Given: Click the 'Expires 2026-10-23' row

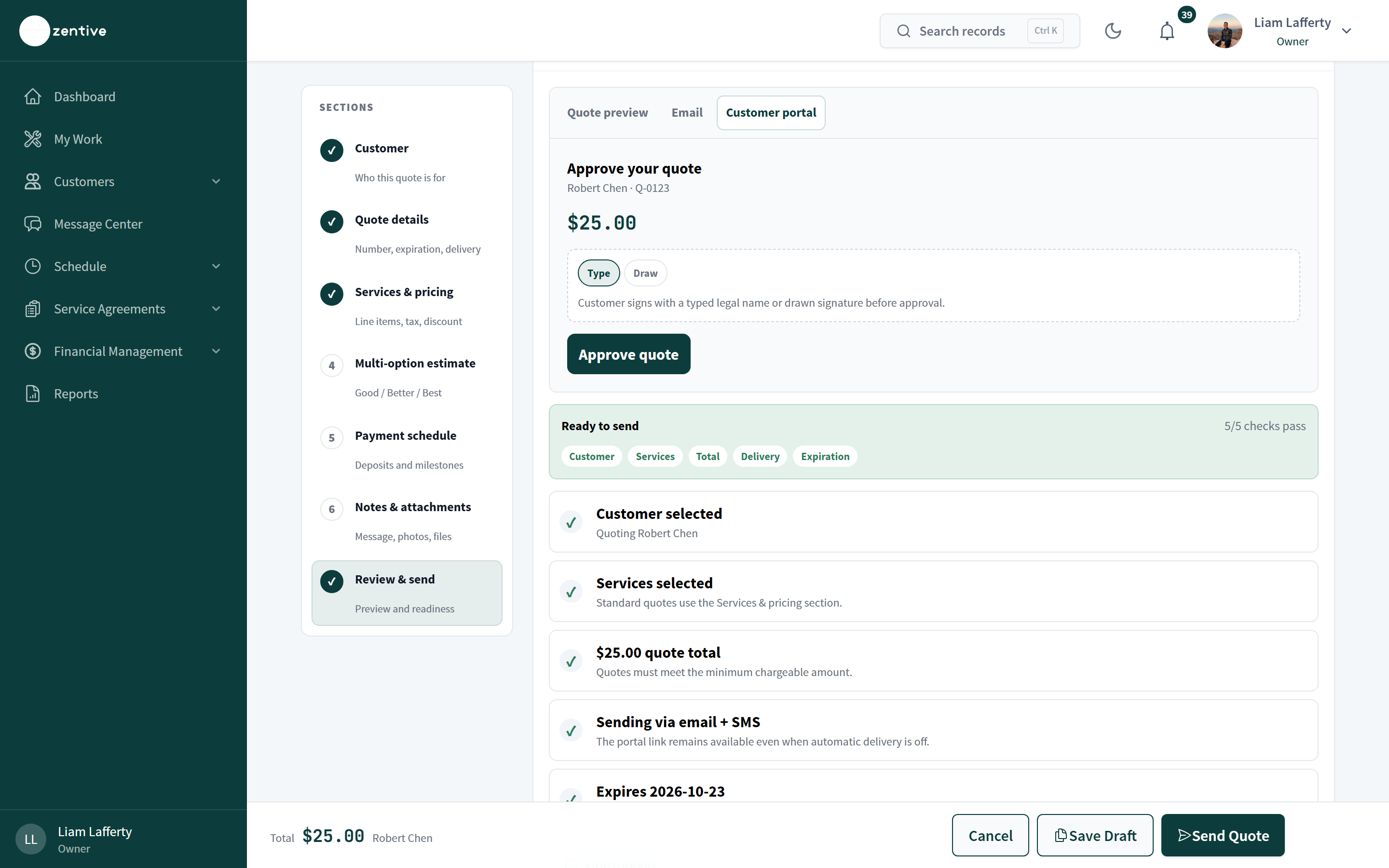Looking at the screenshot, I should click(x=933, y=787).
